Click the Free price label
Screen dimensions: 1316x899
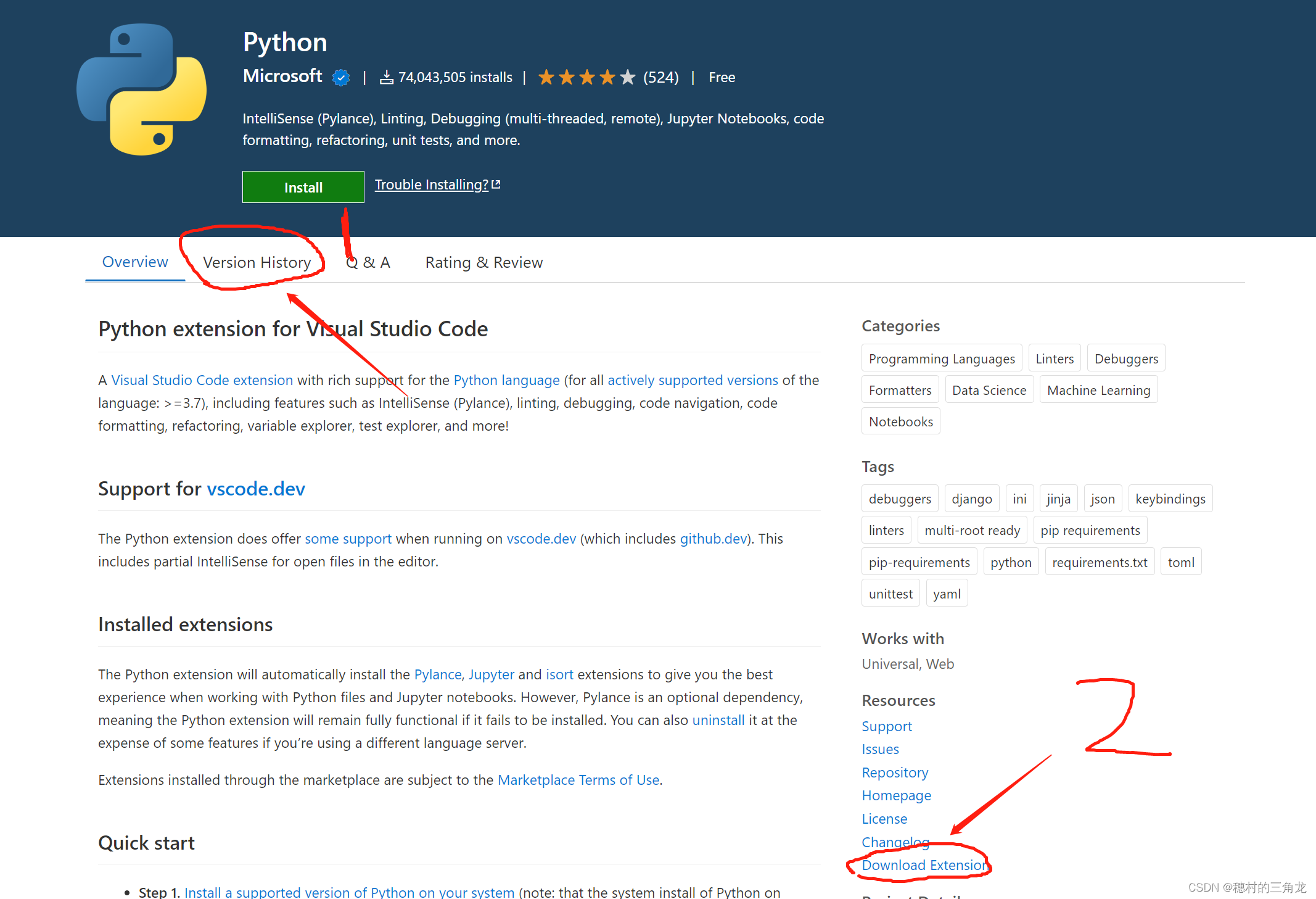722,77
